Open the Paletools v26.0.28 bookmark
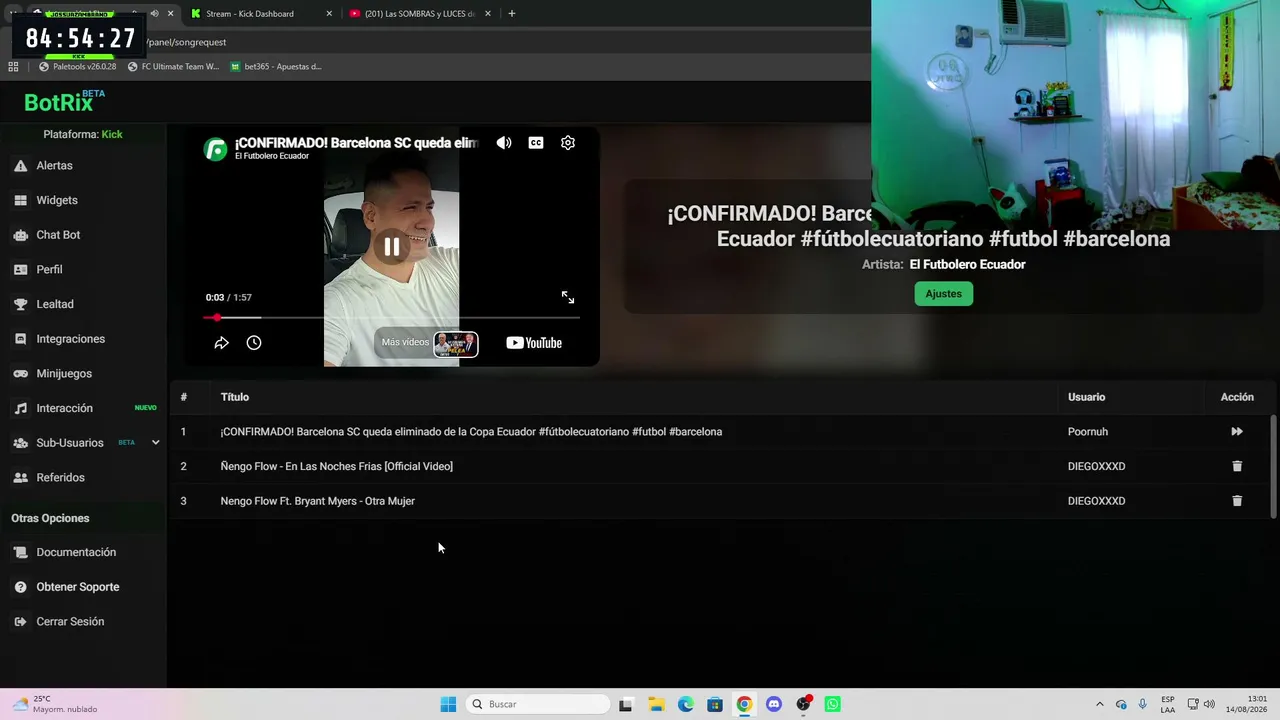This screenshot has height=720, width=1280. click(x=78, y=67)
